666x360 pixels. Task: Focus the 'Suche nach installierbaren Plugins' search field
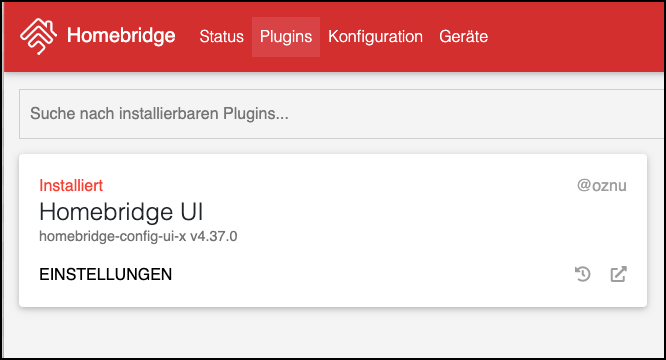pos(342,114)
